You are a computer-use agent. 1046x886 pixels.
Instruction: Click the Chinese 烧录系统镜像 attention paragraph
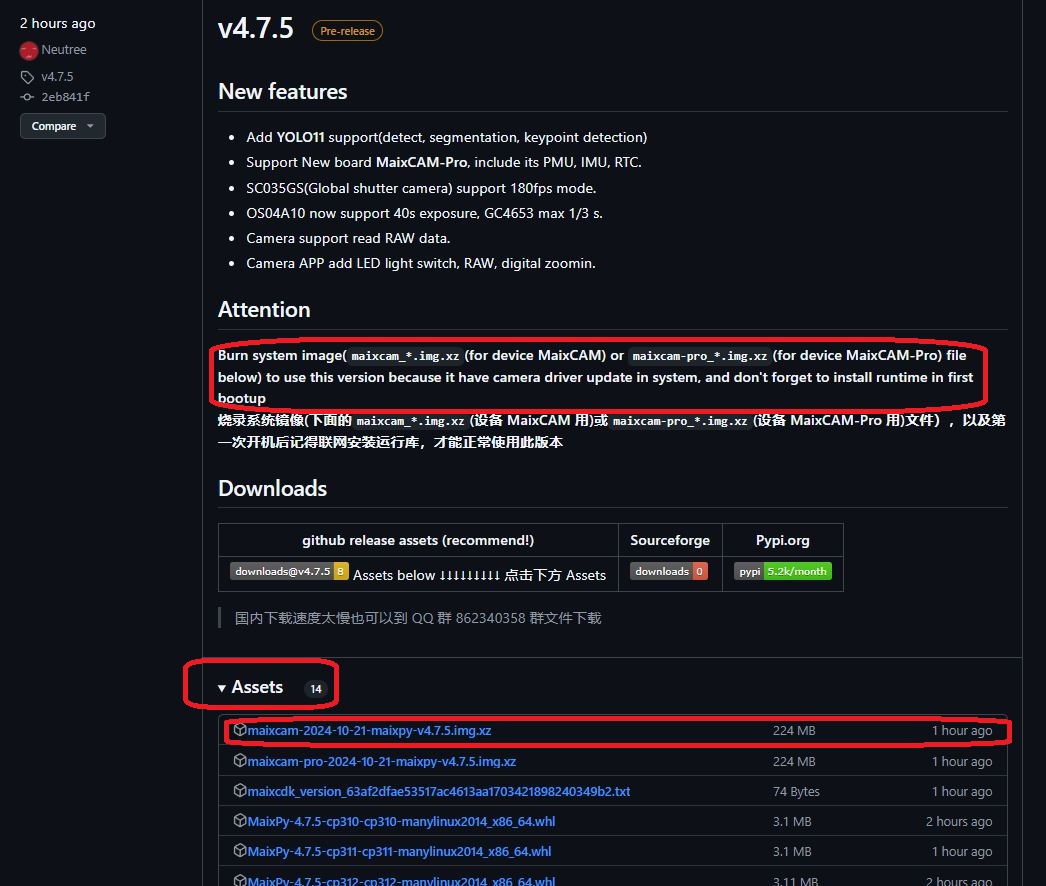click(x=611, y=431)
